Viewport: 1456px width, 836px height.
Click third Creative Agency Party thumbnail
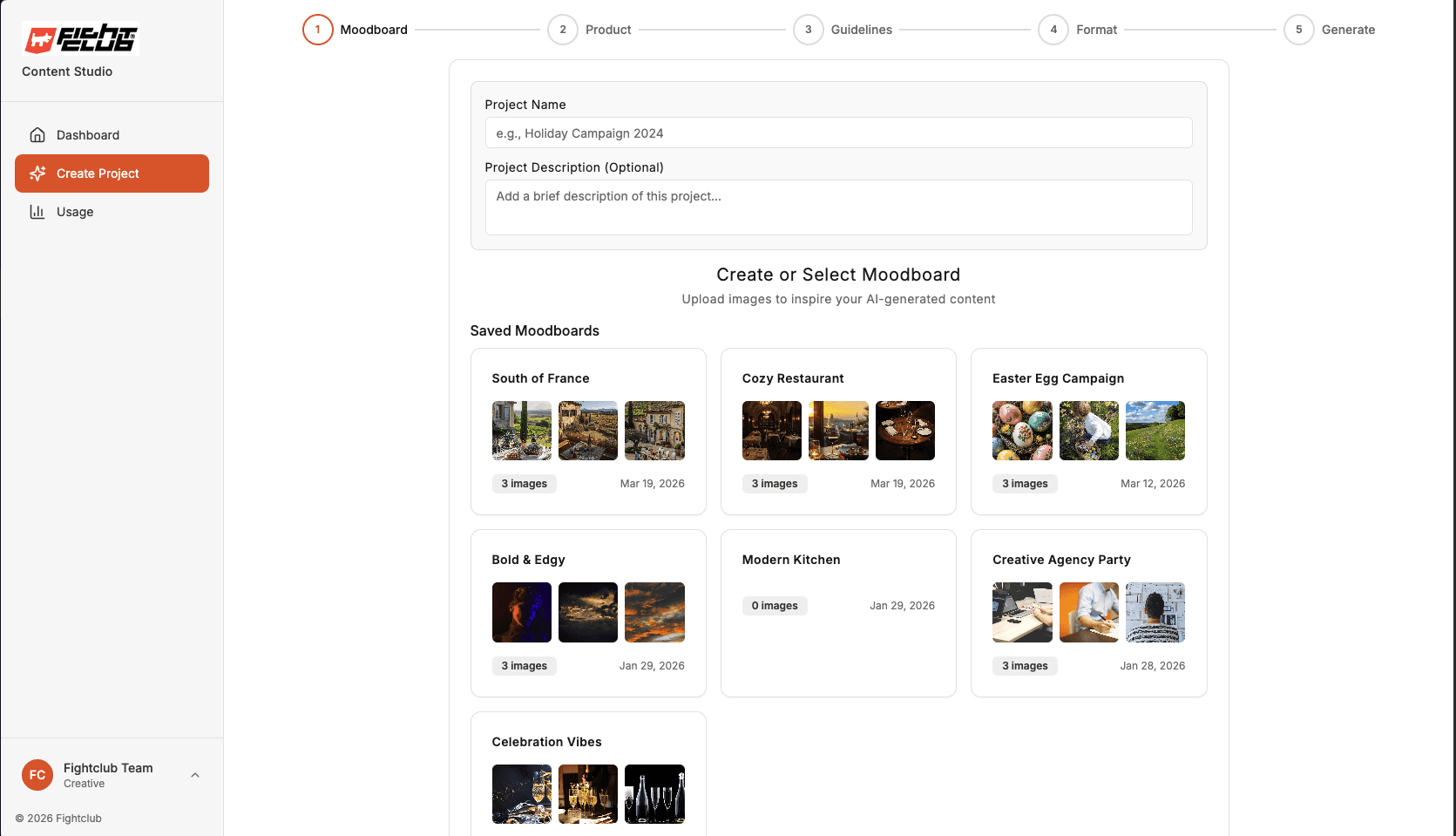[x=1155, y=612]
